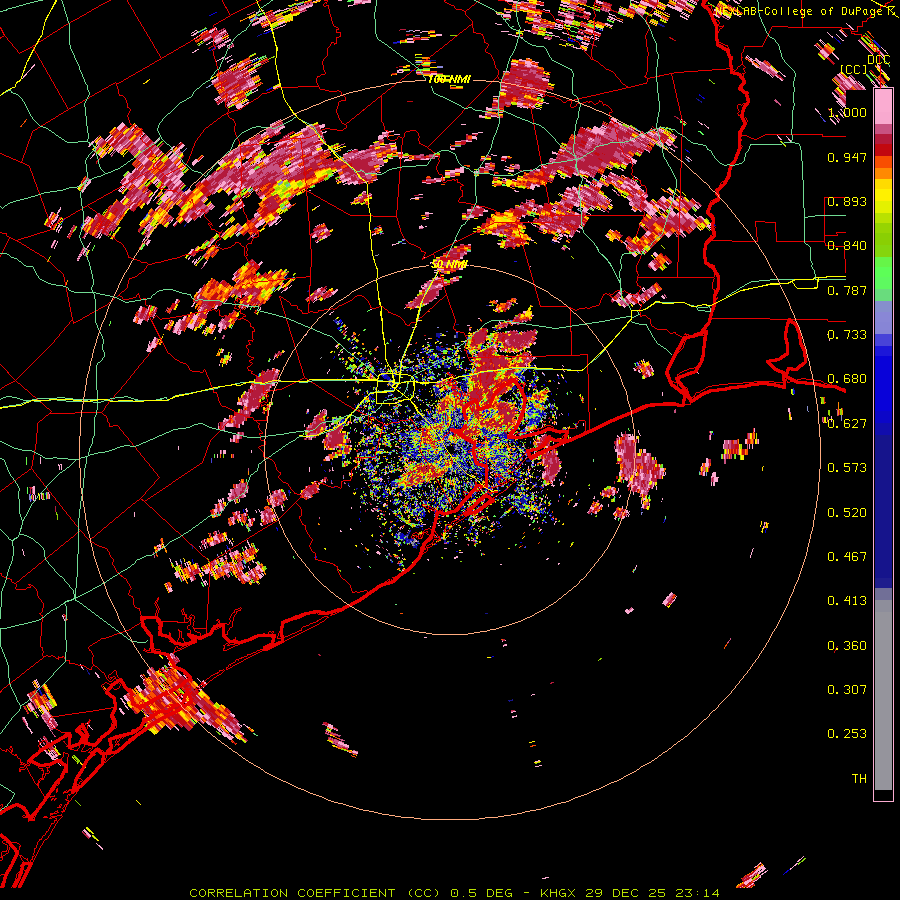Click the 0.467 scale label

(847, 557)
